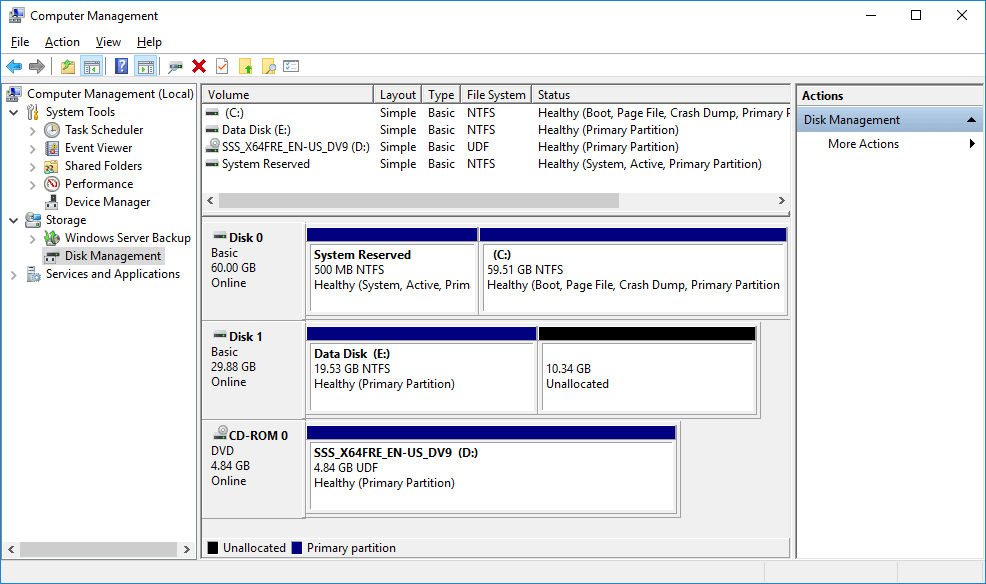Click the gray Forward arrow in the toolbar
The width and height of the screenshot is (986, 584).
point(37,66)
